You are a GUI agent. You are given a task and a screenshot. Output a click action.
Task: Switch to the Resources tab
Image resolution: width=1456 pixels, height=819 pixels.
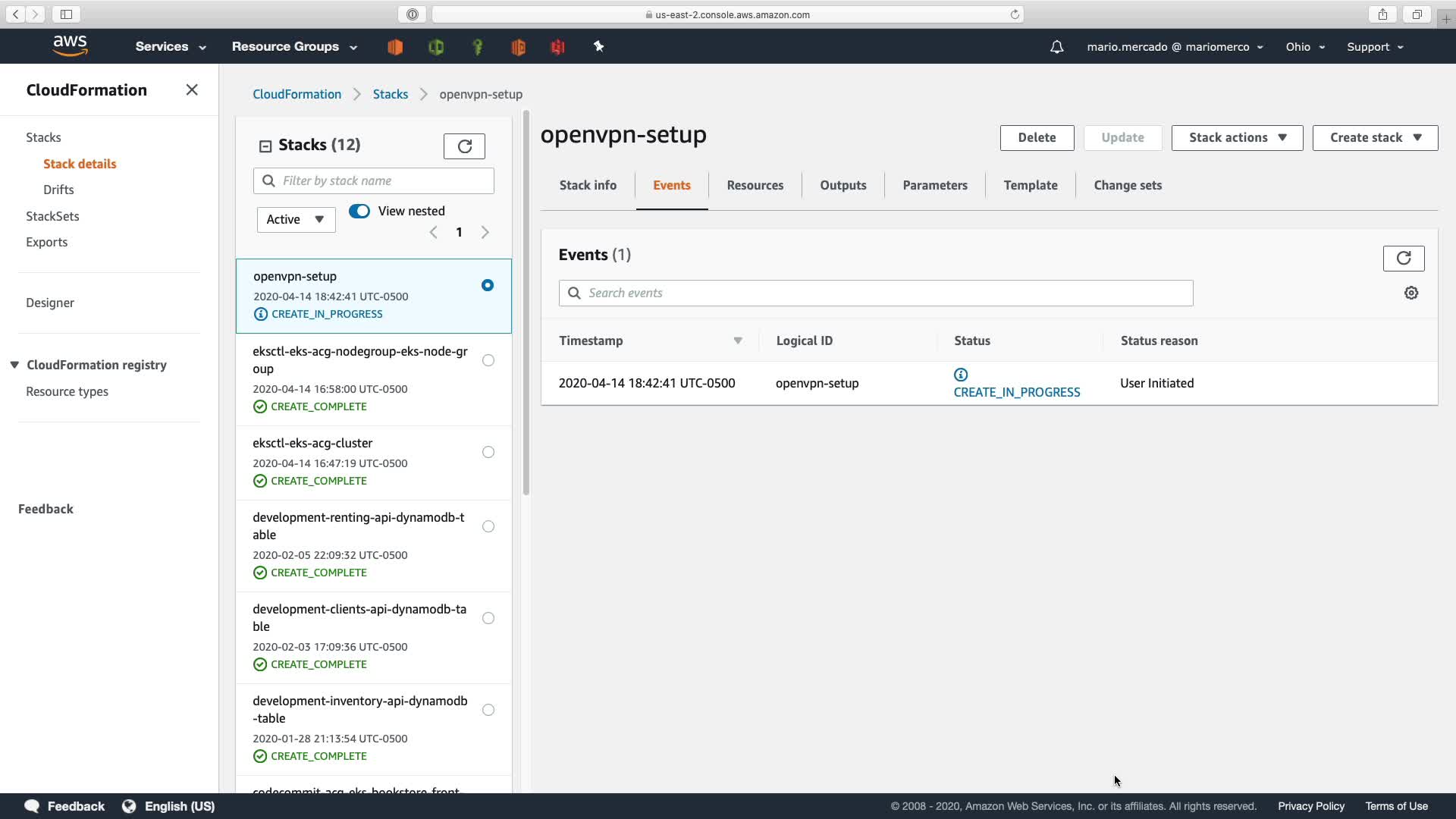755,186
